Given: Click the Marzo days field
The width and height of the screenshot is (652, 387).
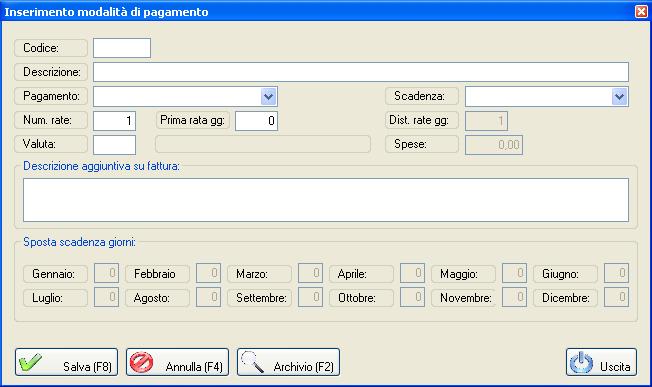Looking at the screenshot, I should (310, 273).
